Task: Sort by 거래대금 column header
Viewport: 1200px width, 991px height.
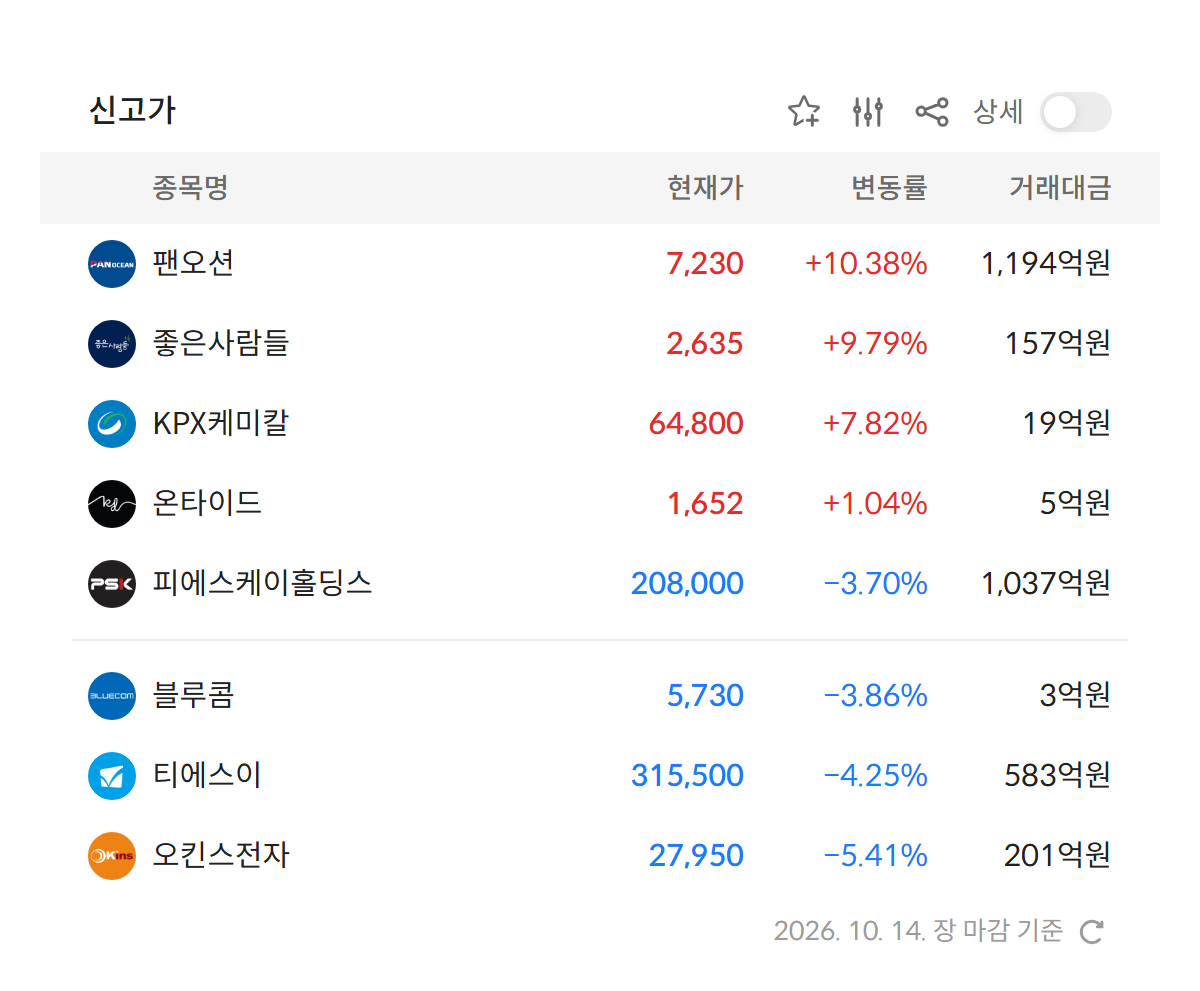Action: pyautogui.click(x=1060, y=188)
